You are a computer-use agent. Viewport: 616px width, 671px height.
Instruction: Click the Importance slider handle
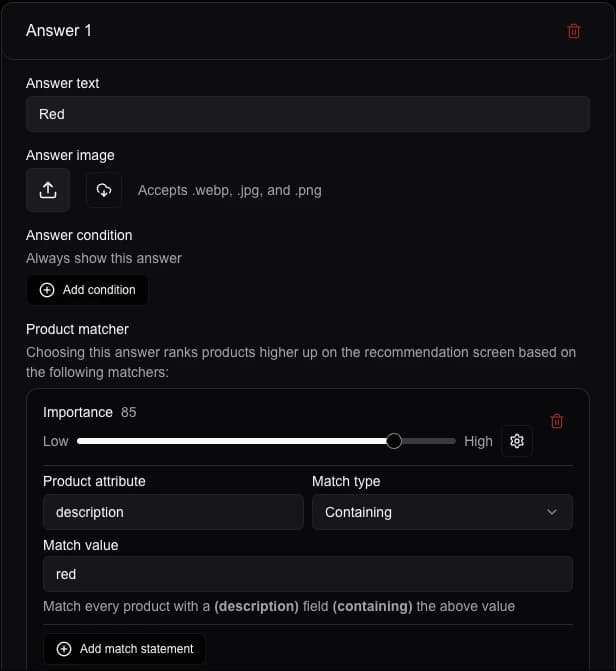tap(394, 441)
